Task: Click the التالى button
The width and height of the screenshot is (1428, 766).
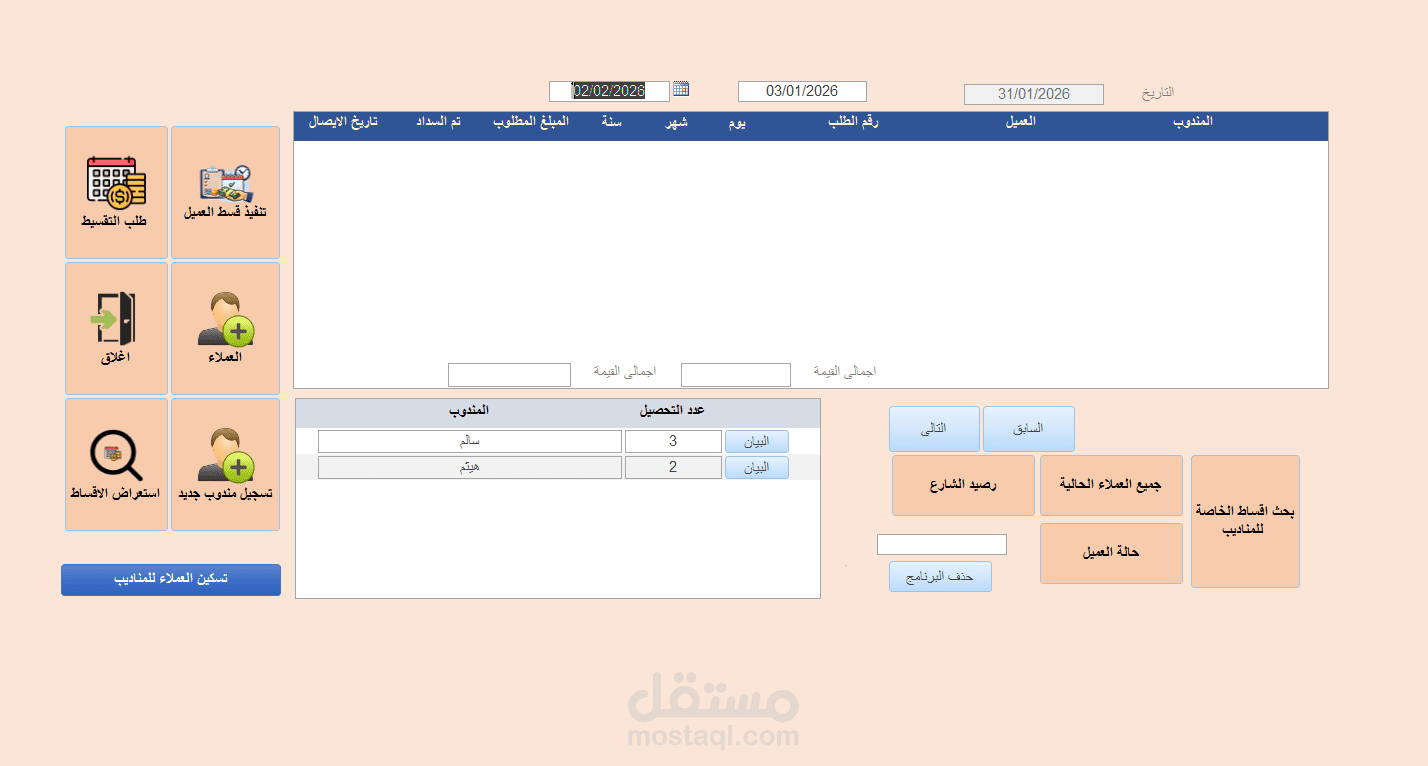Action: pos(934,429)
